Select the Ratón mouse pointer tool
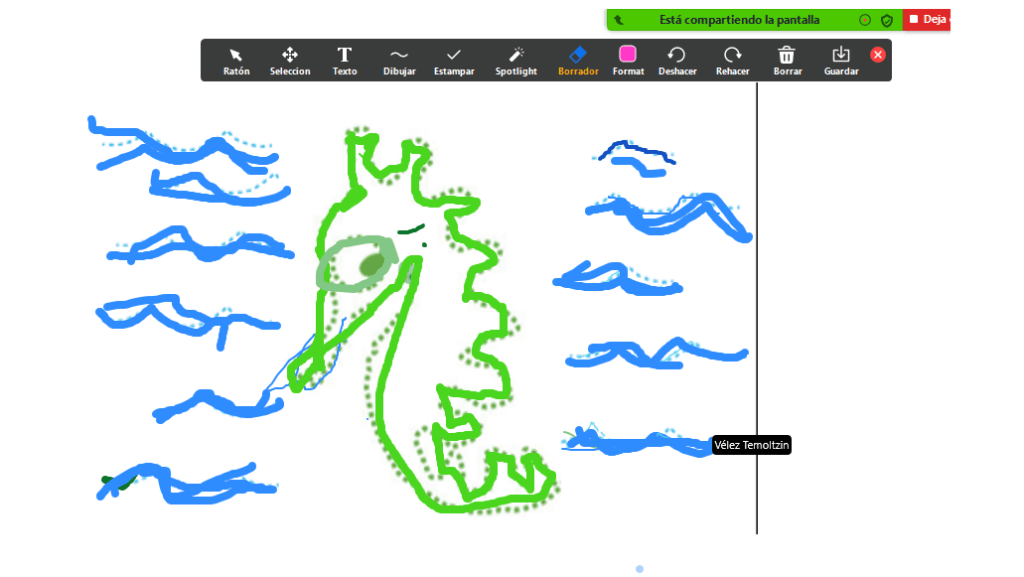The width and height of the screenshot is (1024, 577). click(x=236, y=60)
